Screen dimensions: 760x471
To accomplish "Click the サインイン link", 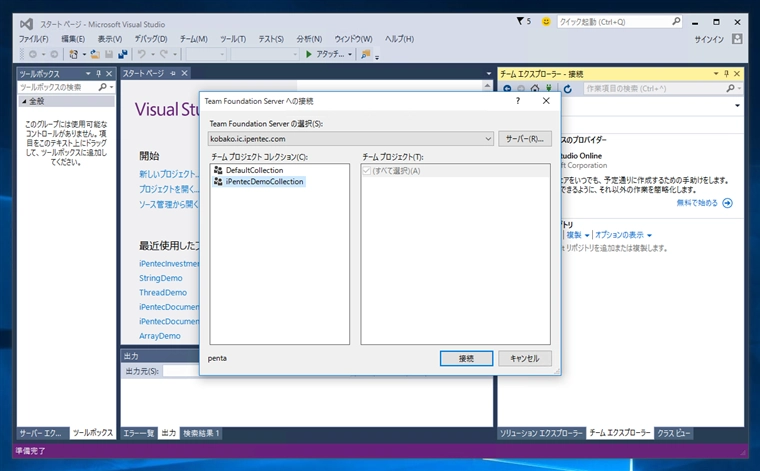I will (x=709, y=39).
